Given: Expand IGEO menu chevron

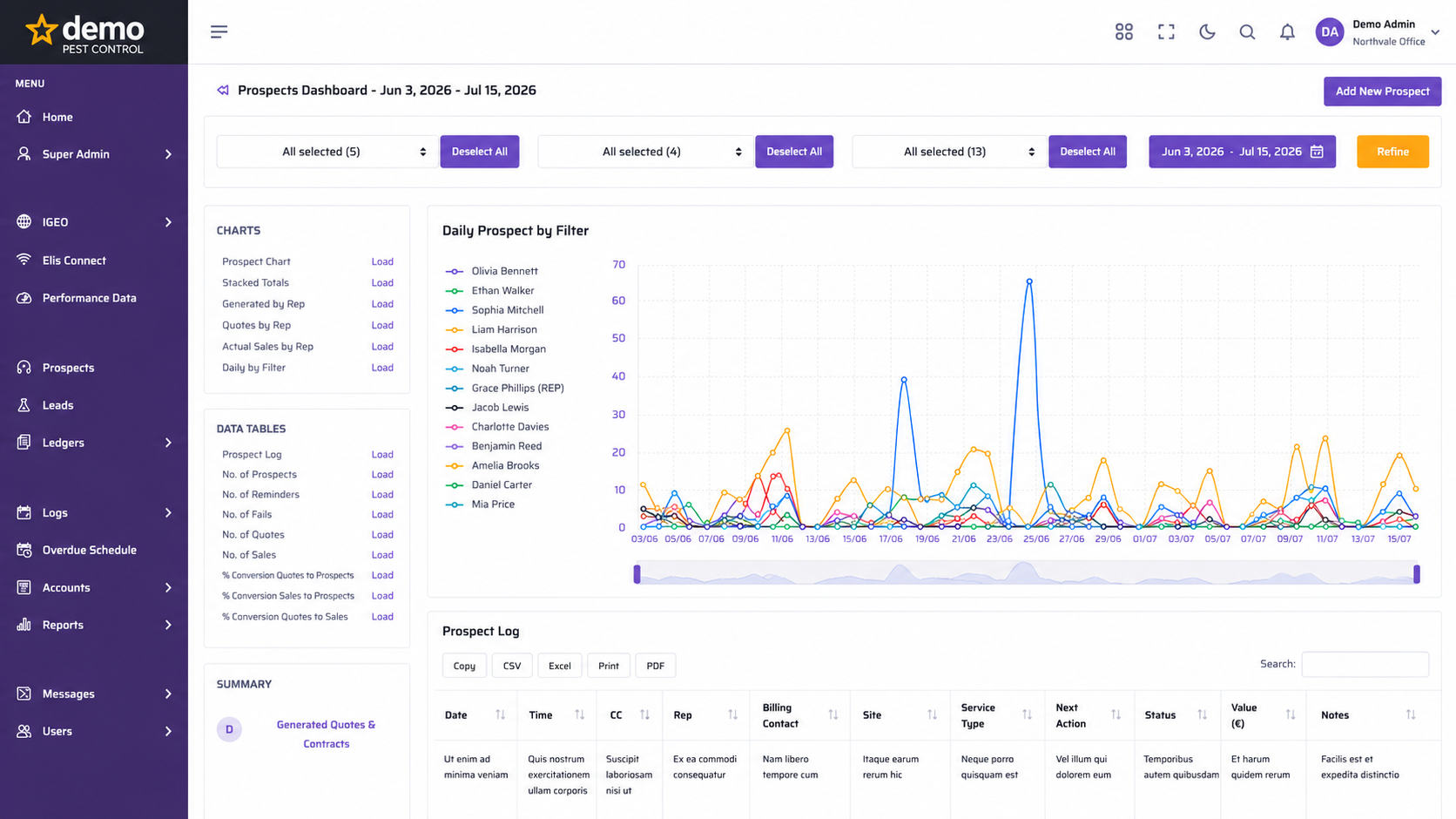Looking at the screenshot, I should click(x=168, y=222).
